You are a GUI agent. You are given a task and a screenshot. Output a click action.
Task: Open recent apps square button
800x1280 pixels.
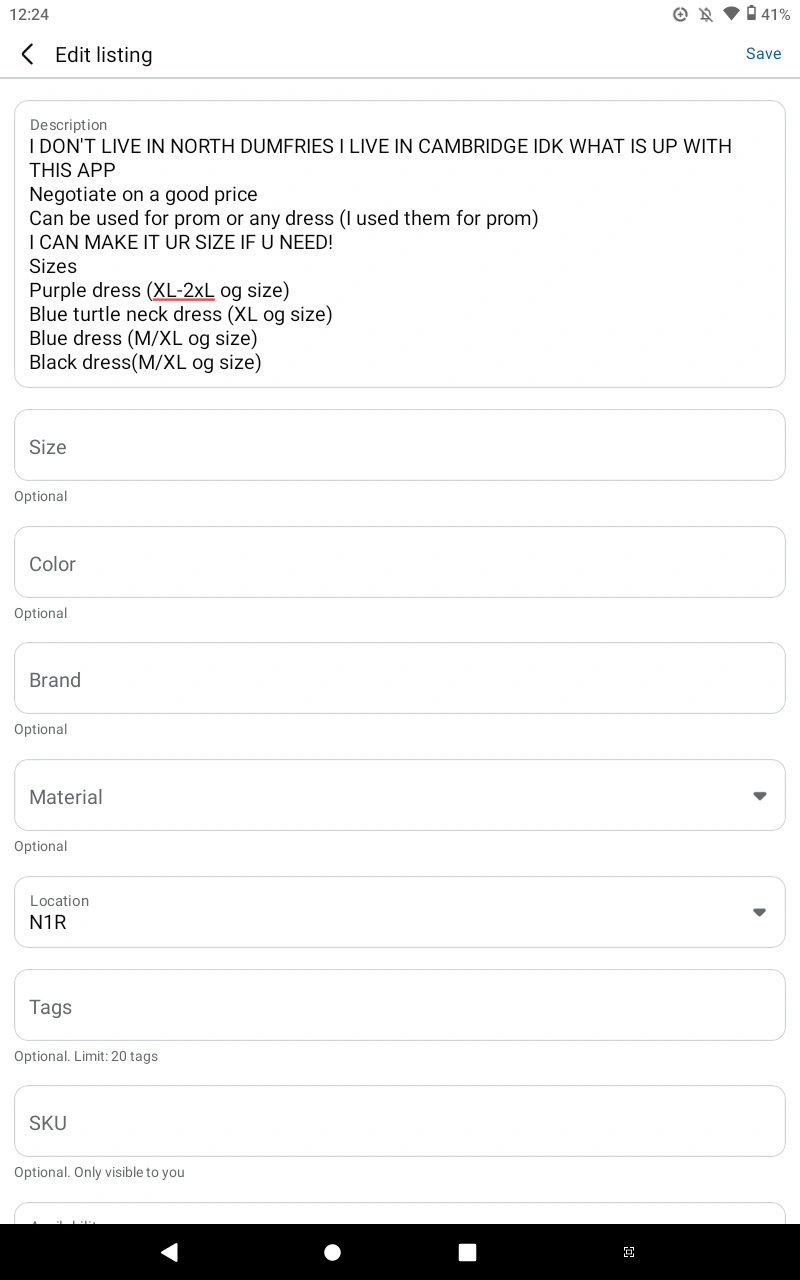click(467, 1252)
